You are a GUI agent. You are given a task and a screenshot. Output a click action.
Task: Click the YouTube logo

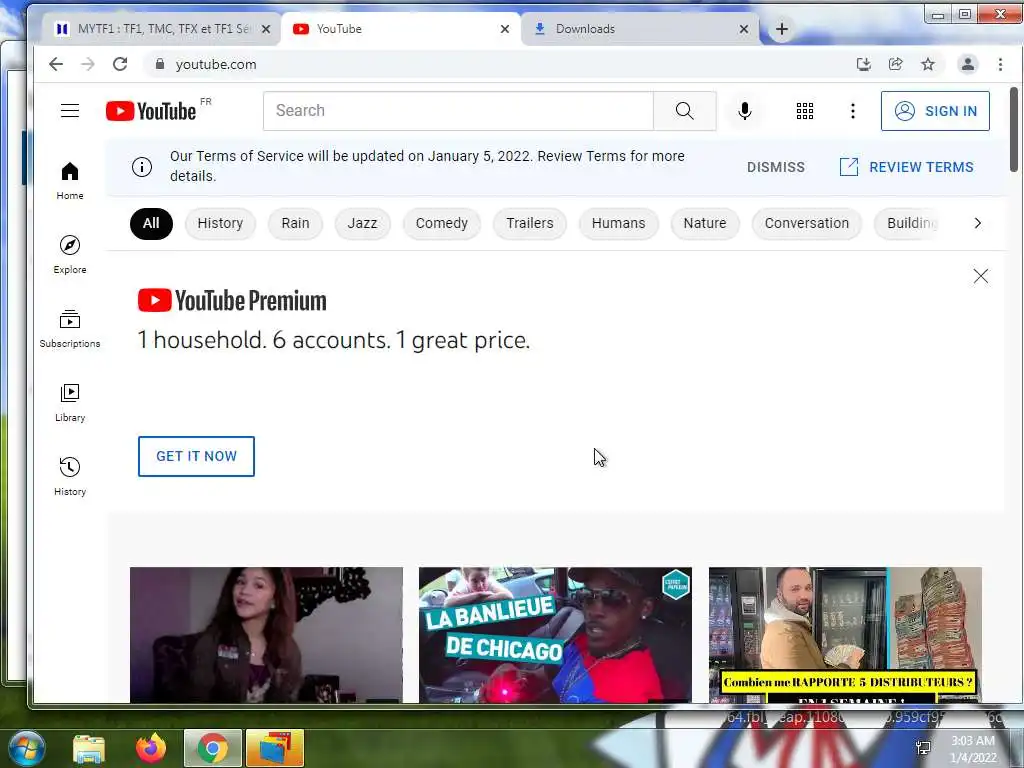[x=152, y=111]
